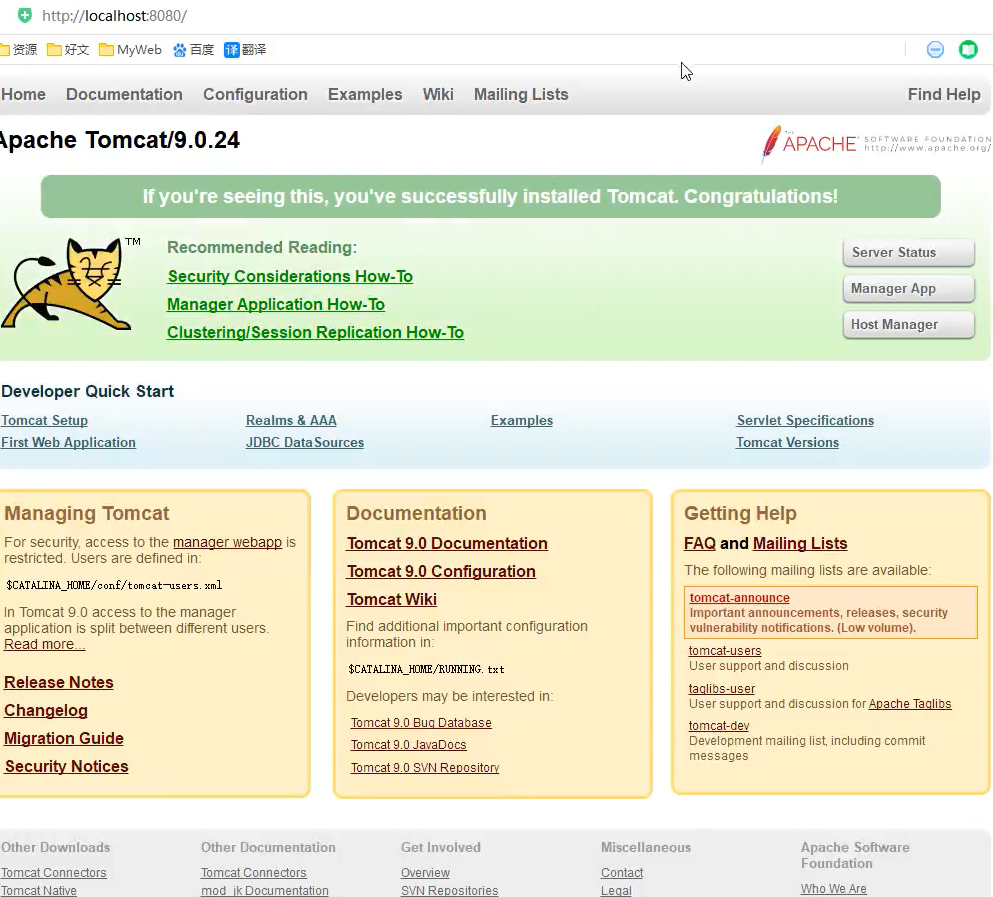Open Tomcat Native under Other Downloads
The width and height of the screenshot is (993, 897).
click(x=39, y=890)
